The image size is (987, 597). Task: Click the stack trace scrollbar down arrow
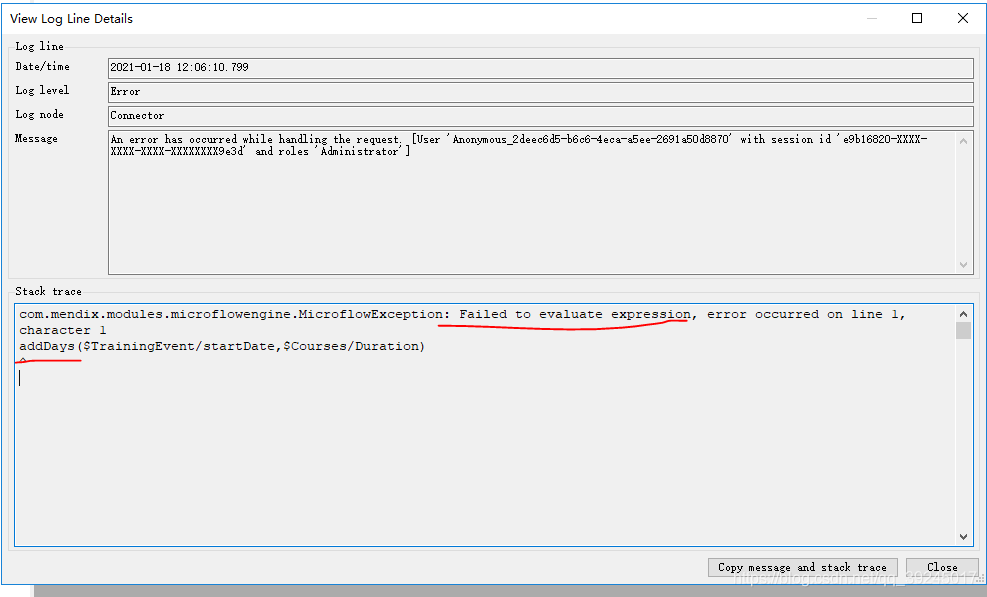tap(963, 537)
